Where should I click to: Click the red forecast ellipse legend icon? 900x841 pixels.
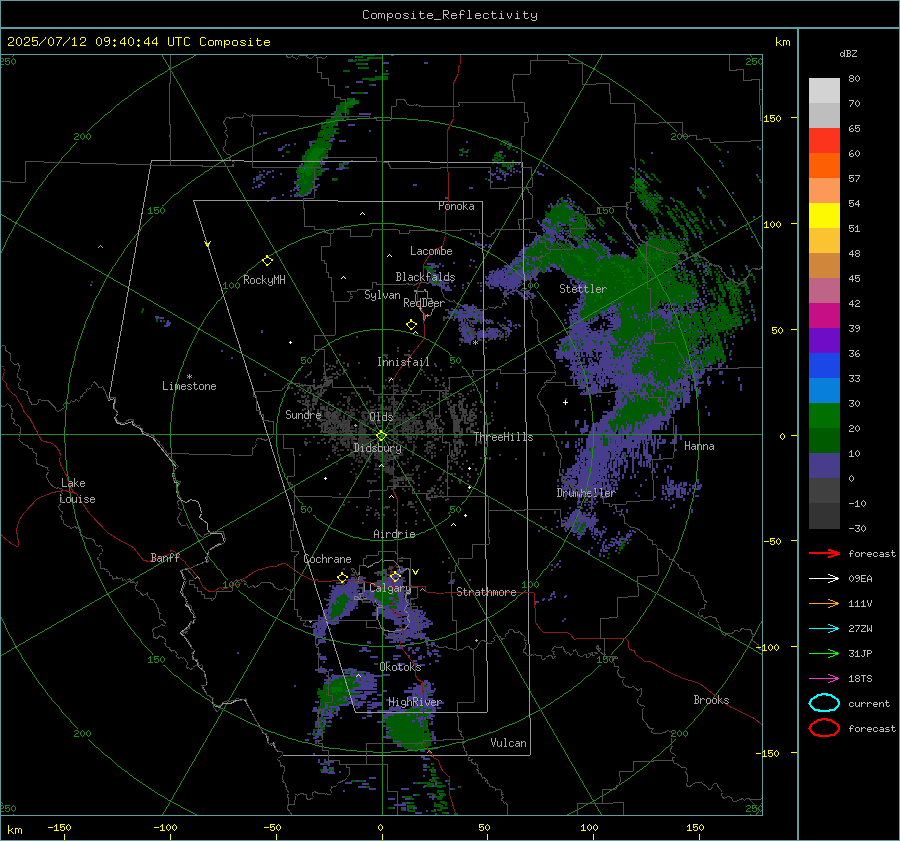coord(824,728)
